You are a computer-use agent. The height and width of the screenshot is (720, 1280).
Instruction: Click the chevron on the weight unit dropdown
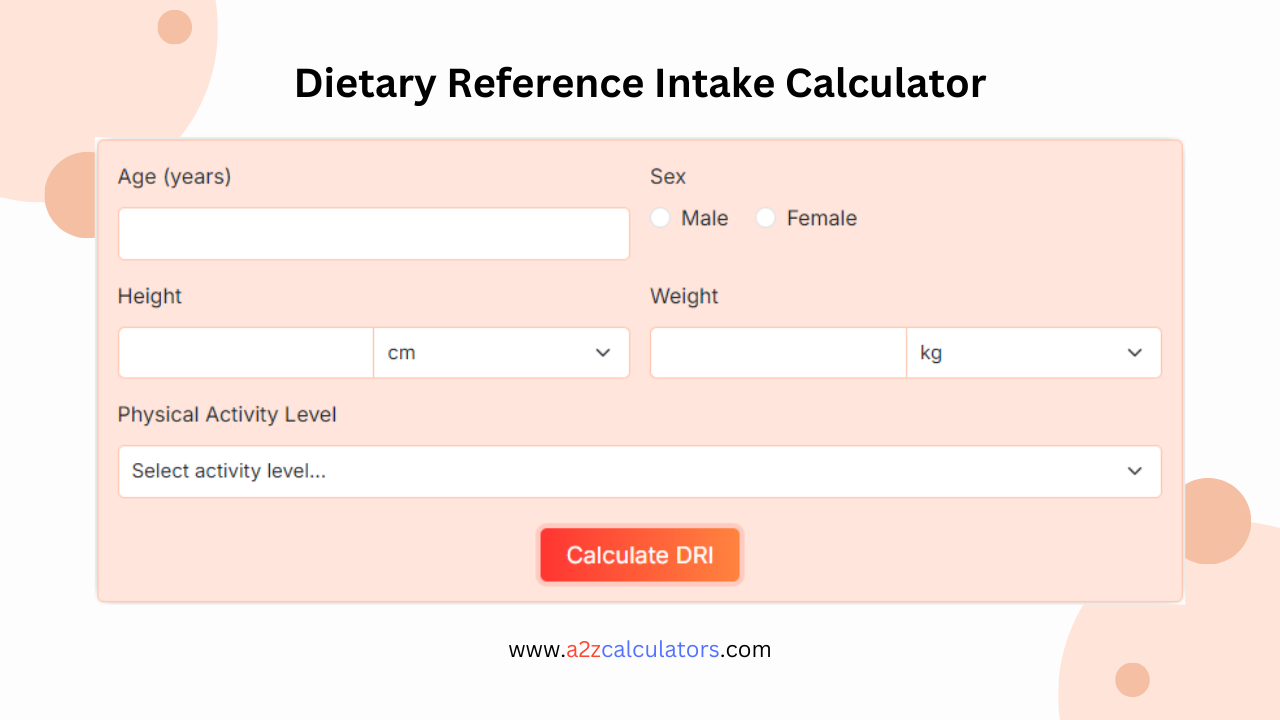click(1135, 353)
